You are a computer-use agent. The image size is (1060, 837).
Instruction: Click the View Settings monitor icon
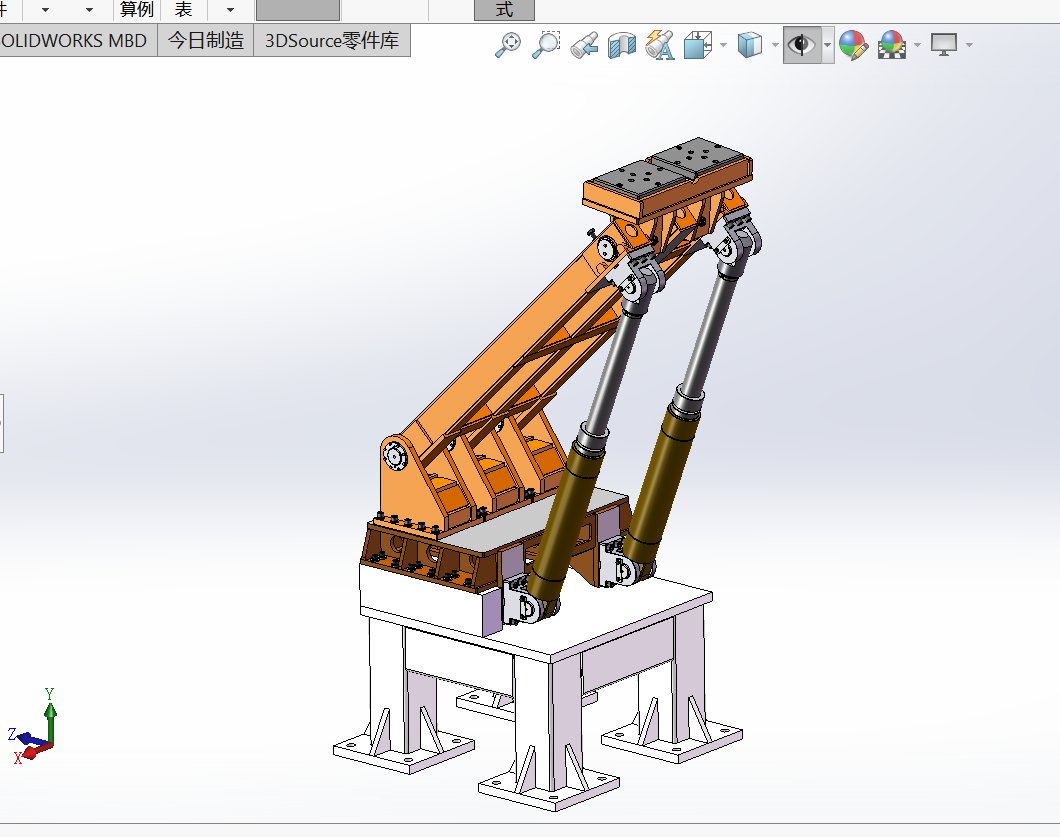(x=944, y=45)
